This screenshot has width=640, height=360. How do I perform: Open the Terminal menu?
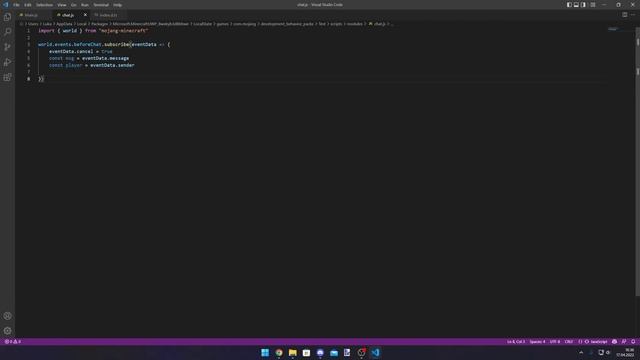click(x=101, y=5)
